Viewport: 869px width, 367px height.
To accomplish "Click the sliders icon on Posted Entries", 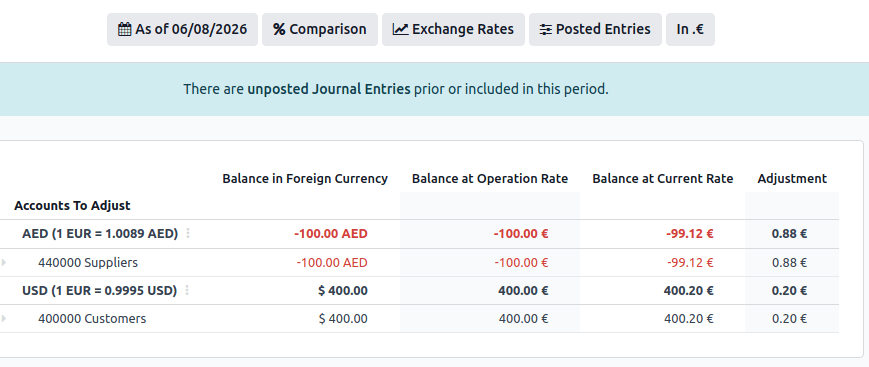I will 546,29.
